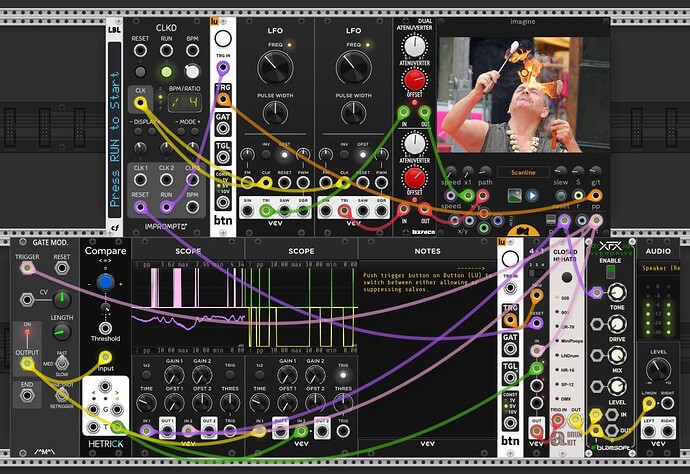
Task: Toggle the ENABLE switch on XFX Overdrive
Action: coord(610,272)
